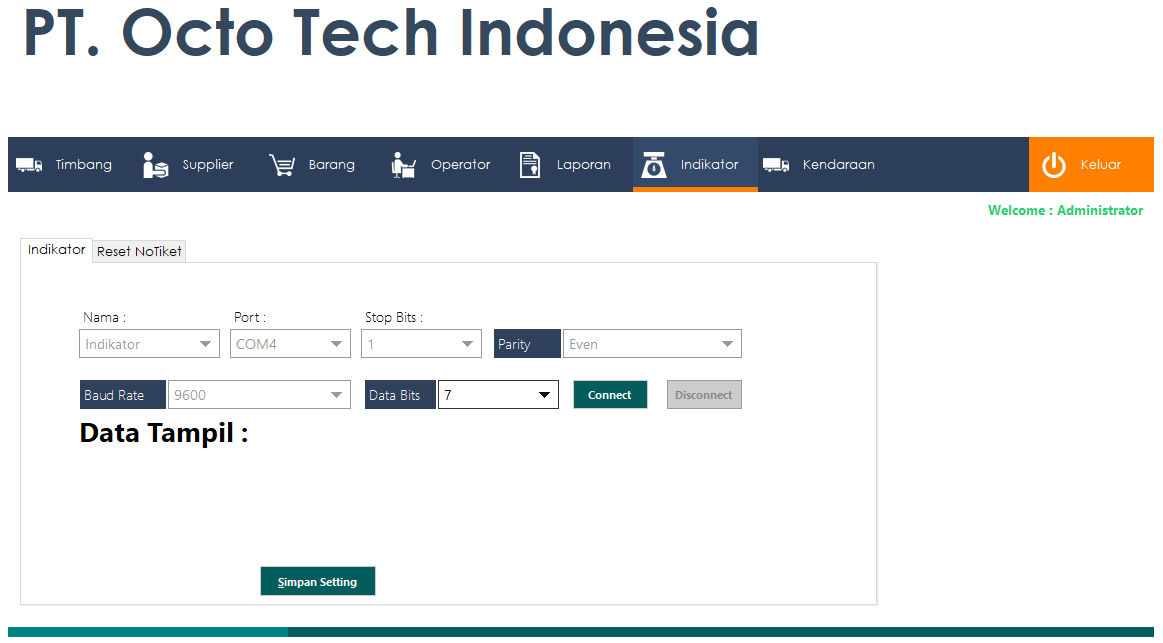Viewport: 1163px width, 643px height.
Task: Click the Barang shopping cart icon
Action: tap(282, 165)
